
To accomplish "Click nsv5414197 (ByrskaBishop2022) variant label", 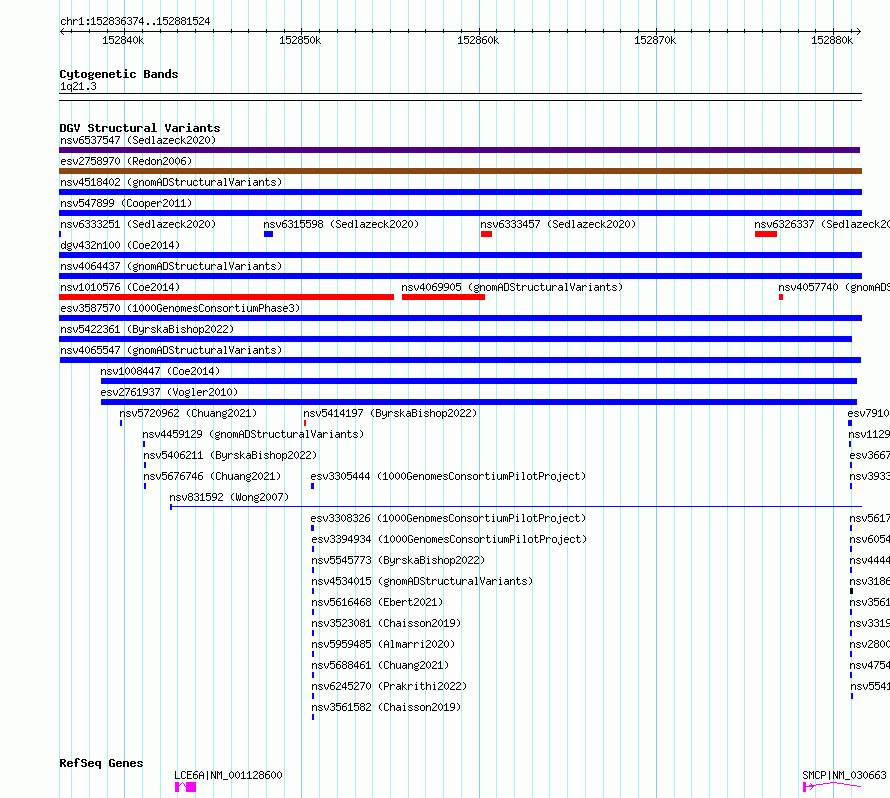I will (x=390, y=413).
